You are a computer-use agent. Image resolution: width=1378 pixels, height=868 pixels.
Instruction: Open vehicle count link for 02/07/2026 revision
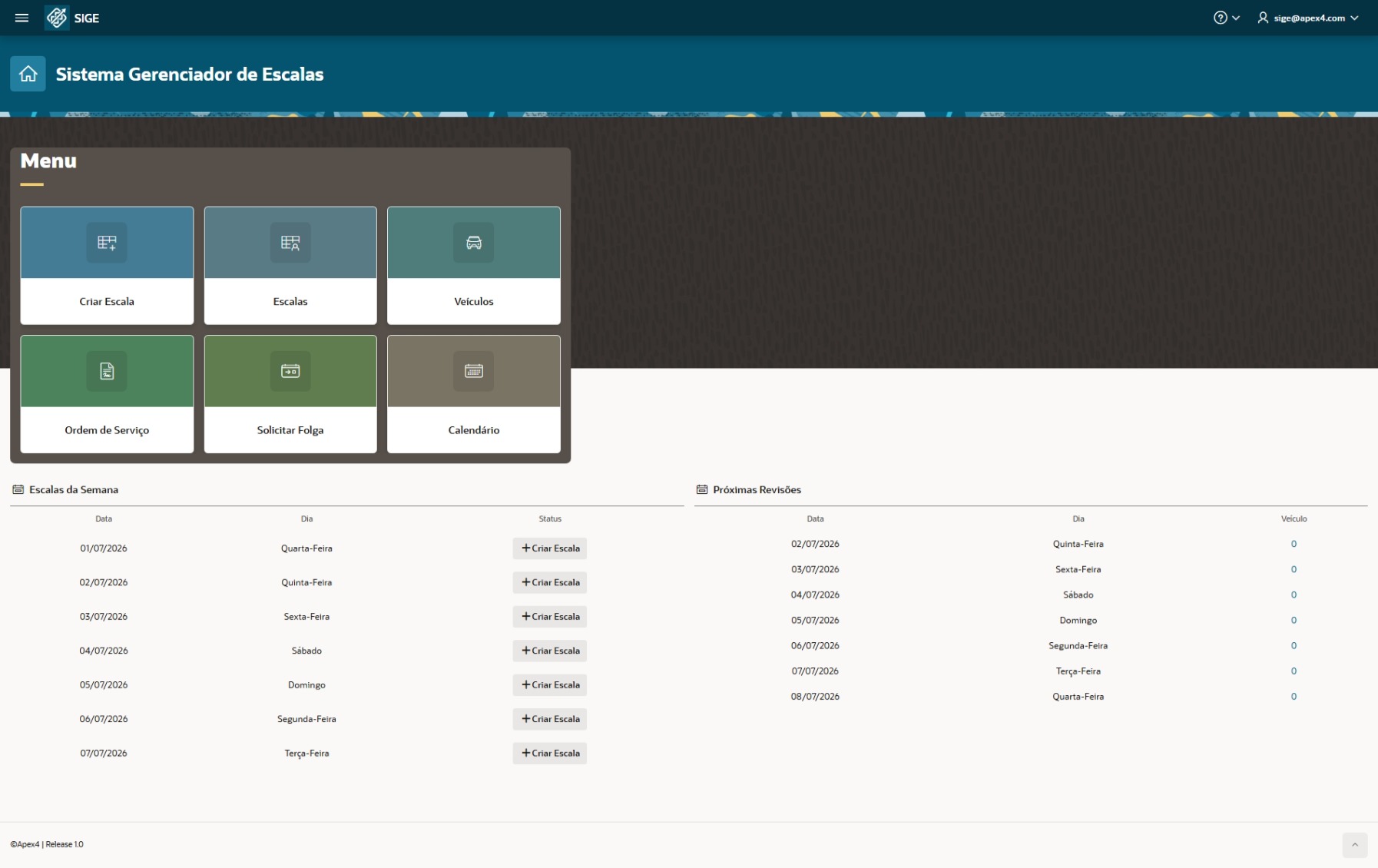coord(1294,544)
